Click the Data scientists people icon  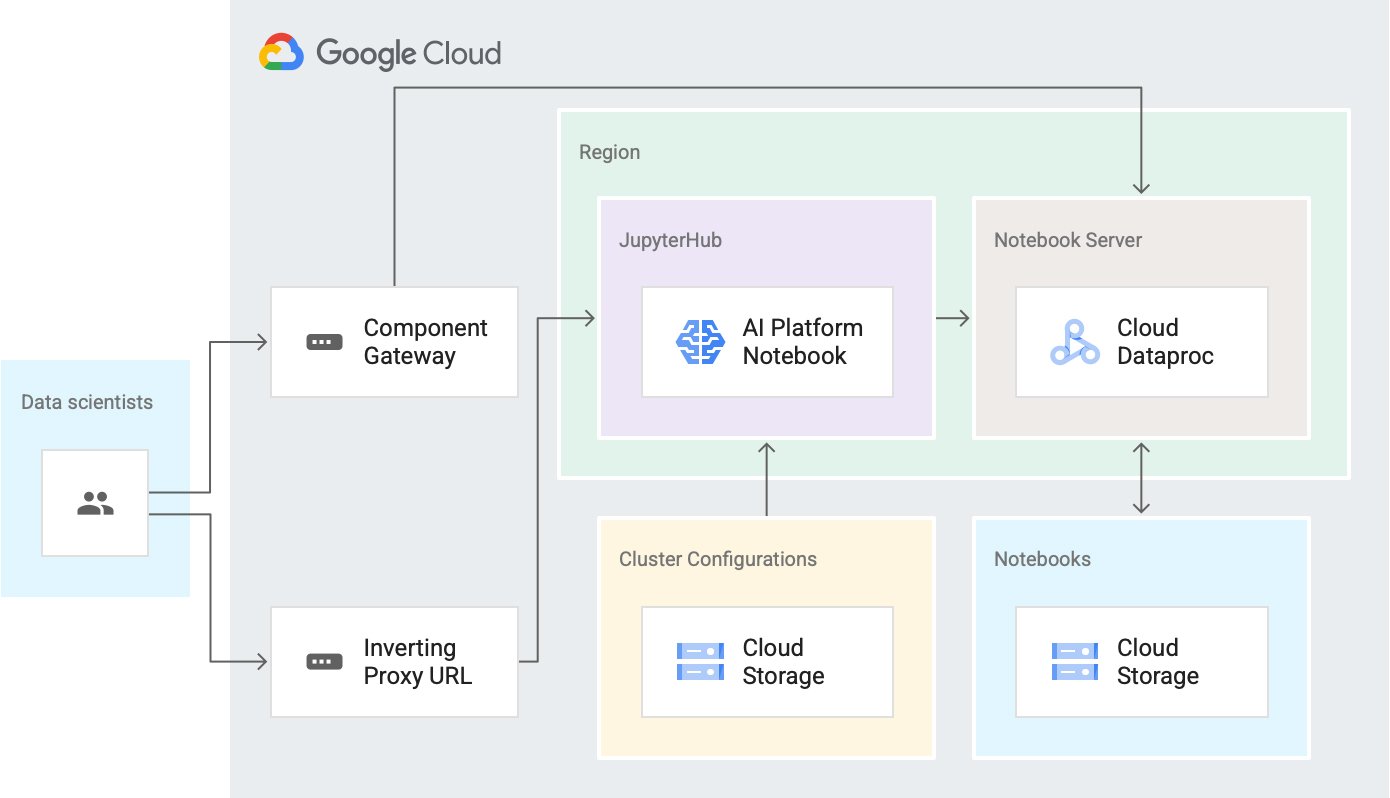[95, 503]
